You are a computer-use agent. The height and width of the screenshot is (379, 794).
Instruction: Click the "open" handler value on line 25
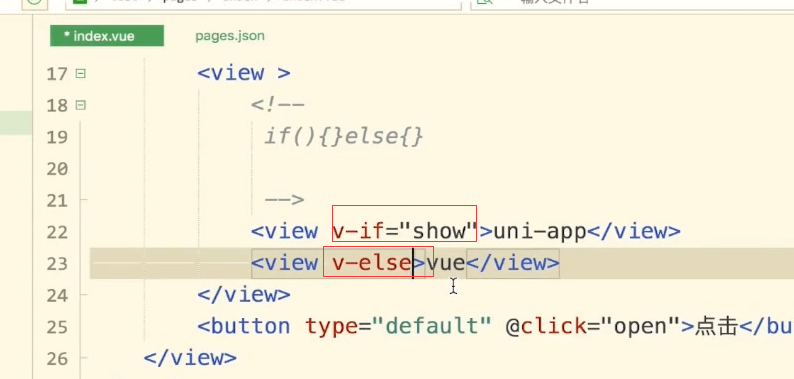[641, 327]
